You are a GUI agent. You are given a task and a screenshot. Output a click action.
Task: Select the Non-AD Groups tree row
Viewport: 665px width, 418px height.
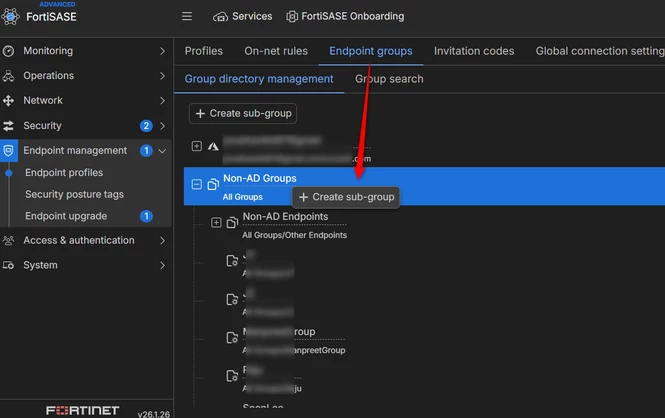424,186
